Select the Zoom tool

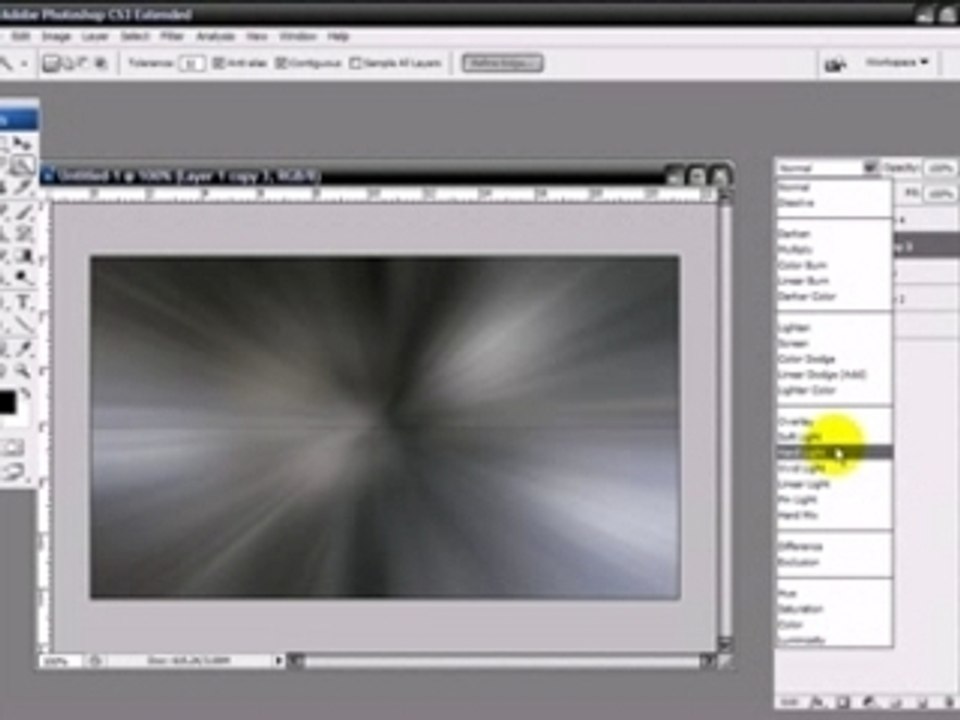click(23, 370)
